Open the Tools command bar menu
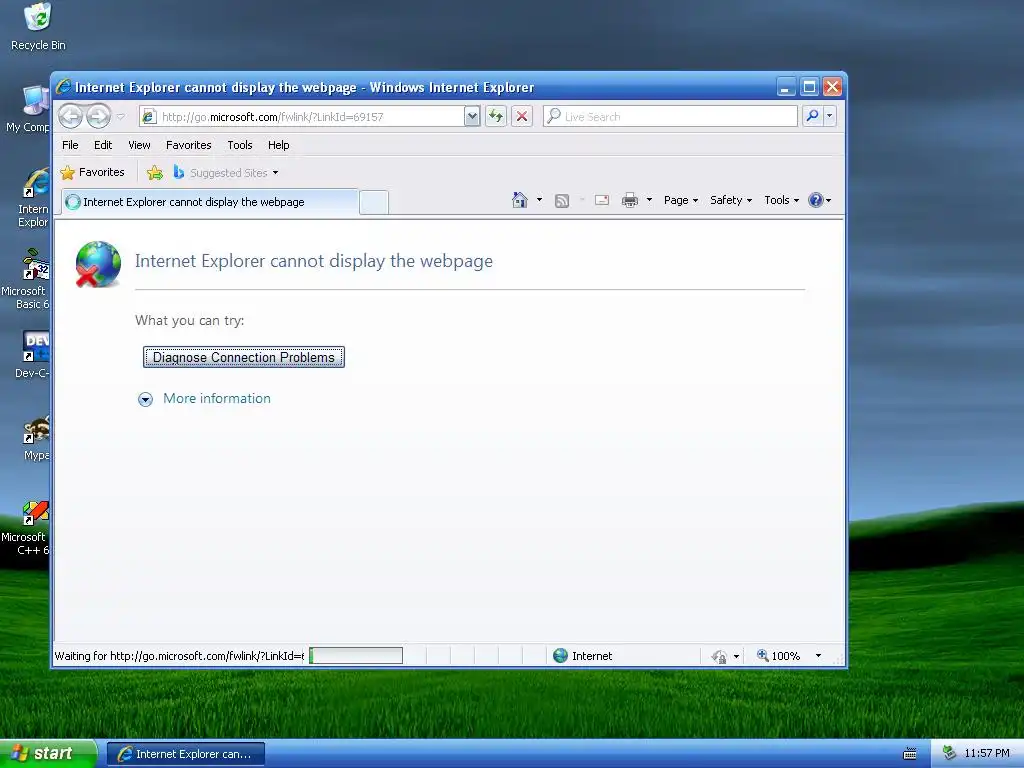Viewport: 1024px width, 768px height. click(x=781, y=200)
